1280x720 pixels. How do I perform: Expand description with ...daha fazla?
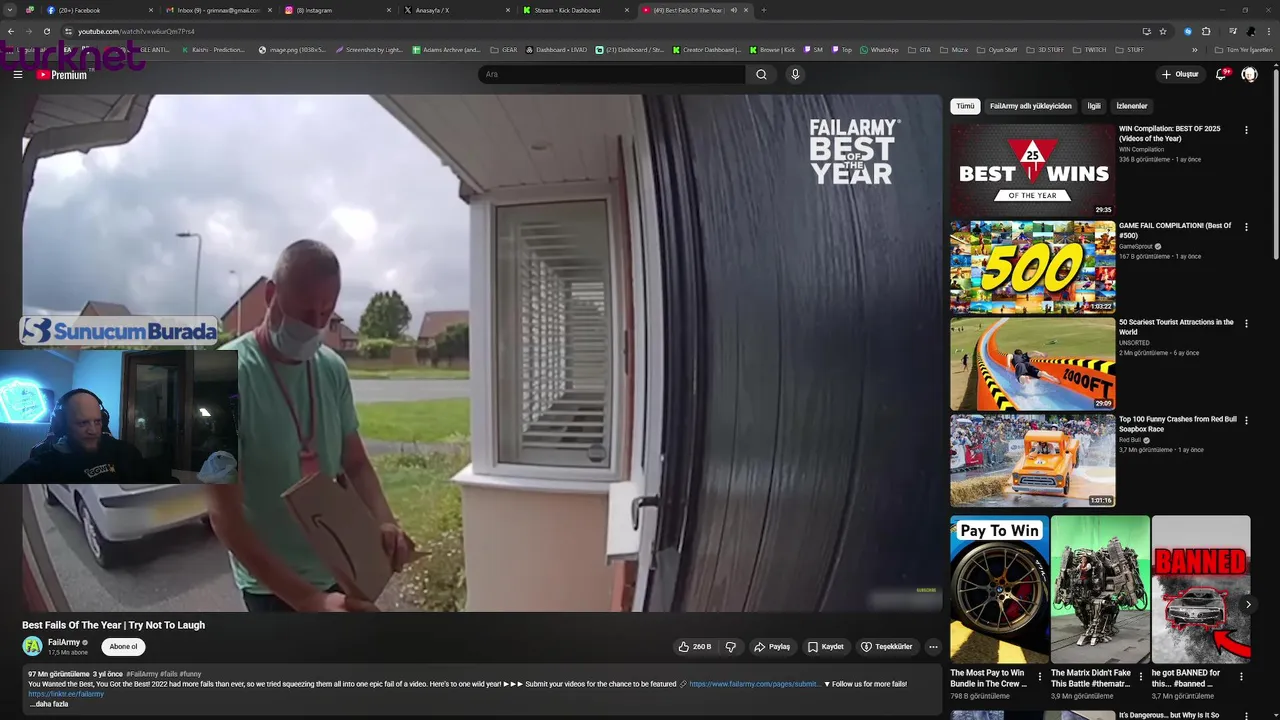(49, 704)
